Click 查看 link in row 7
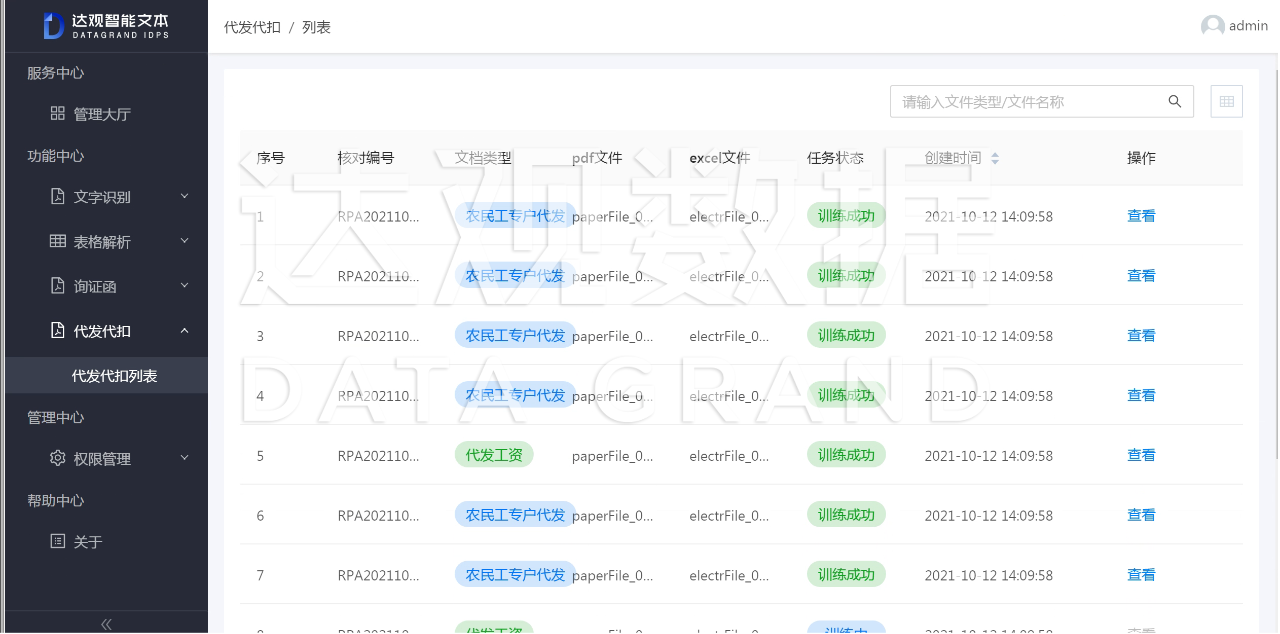Viewport: 1280px width, 634px height. 1141,575
